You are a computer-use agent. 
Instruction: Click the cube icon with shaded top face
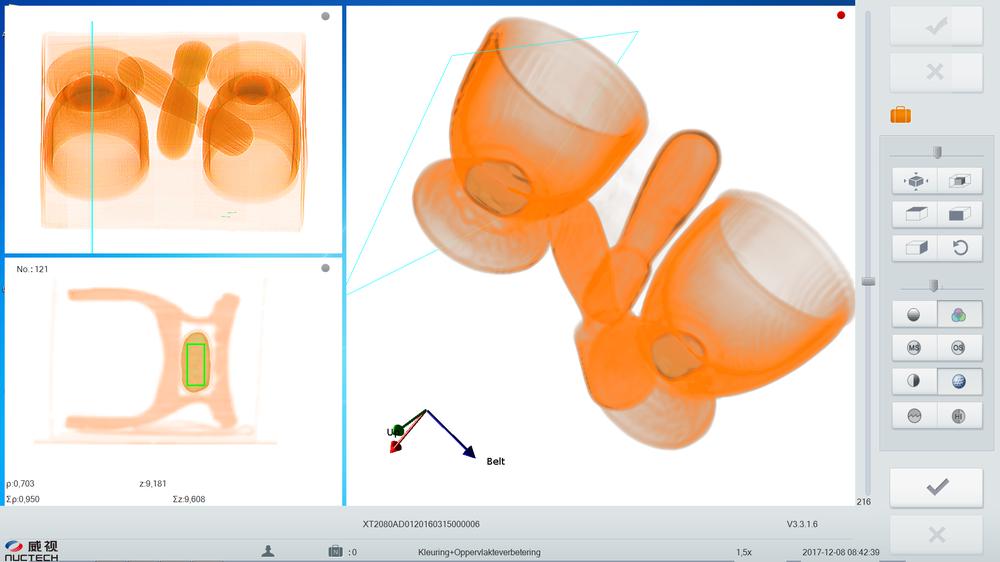click(x=914, y=214)
